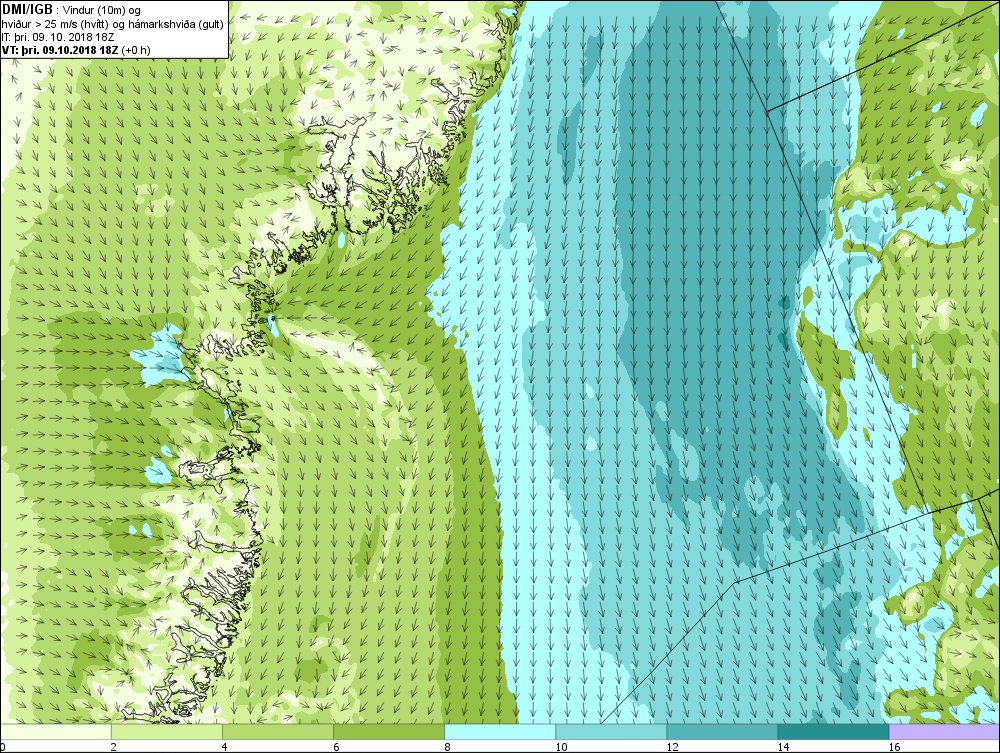Viewport: 1000px width, 753px height.
Task: Click the 'DMI/IGB' title text
Action: tap(28, 10)
